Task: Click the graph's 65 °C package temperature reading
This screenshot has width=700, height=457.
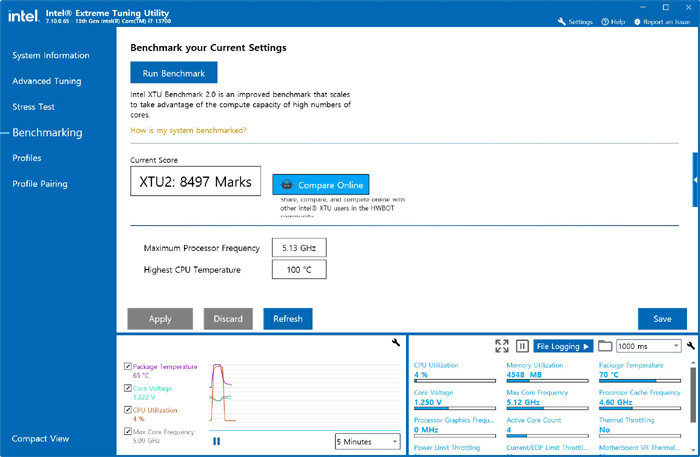Action: [x=141, y=375]
